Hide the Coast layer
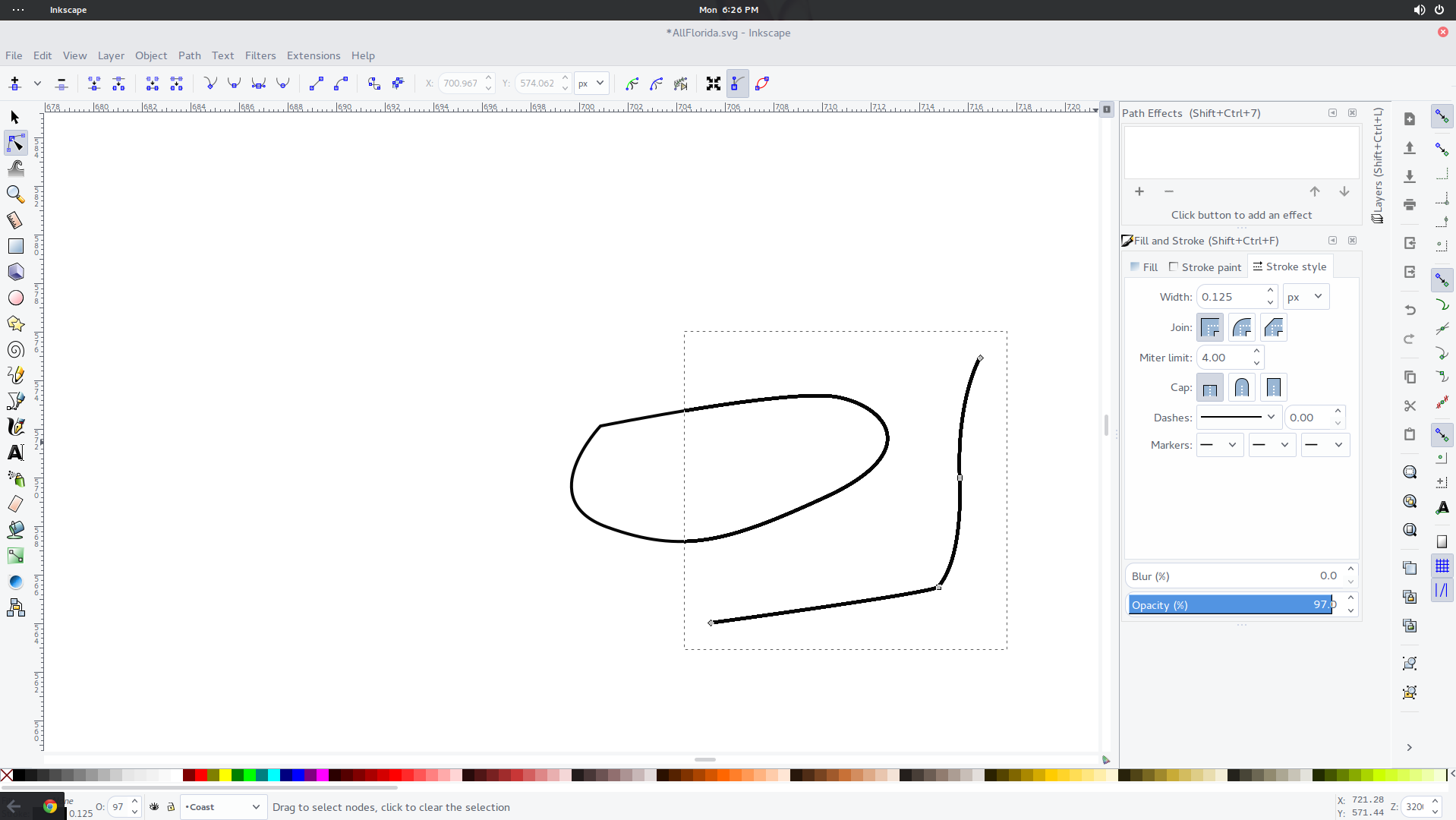 pos(154,807)
